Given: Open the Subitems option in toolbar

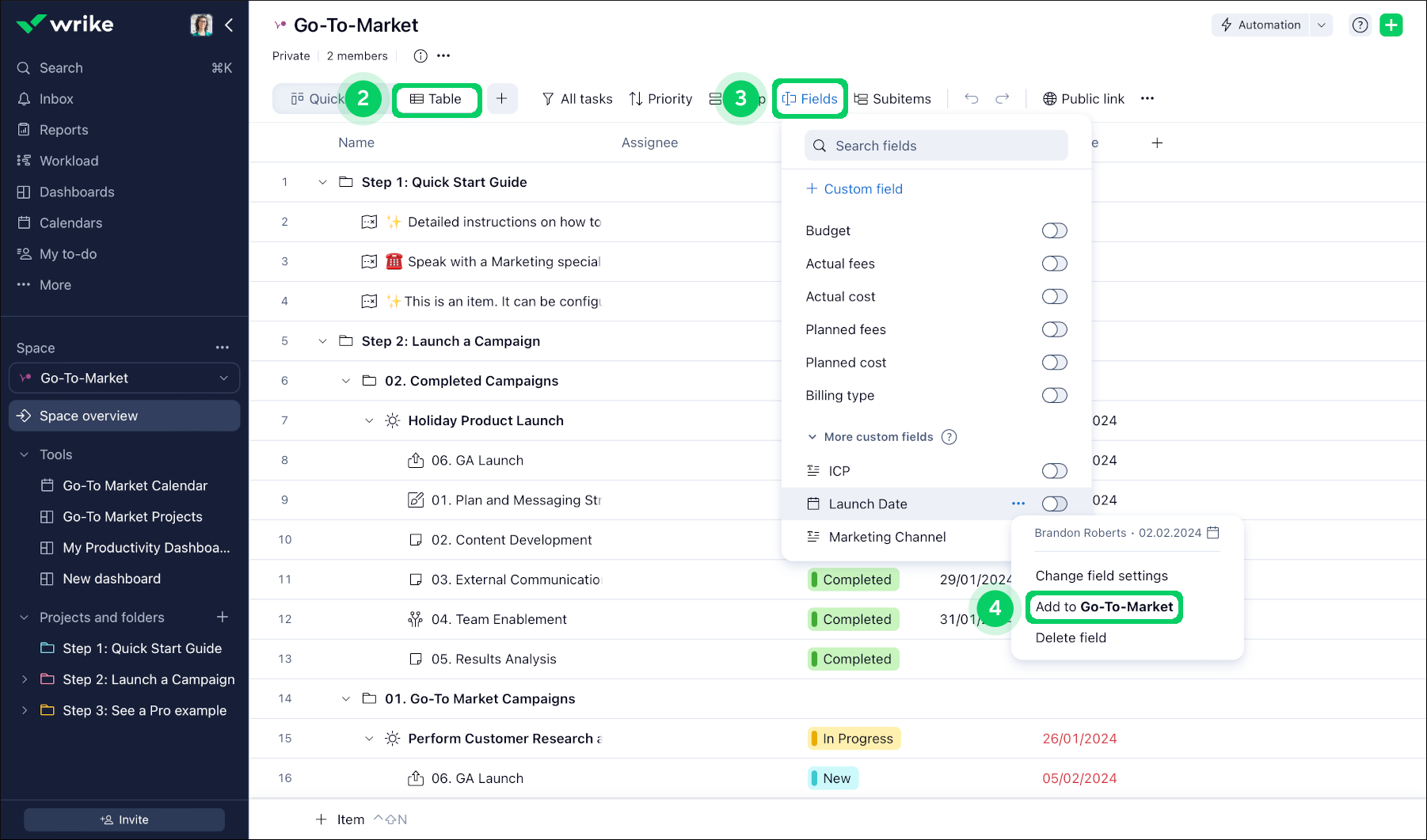Looking at the screenshot, I should click(892, 99).
